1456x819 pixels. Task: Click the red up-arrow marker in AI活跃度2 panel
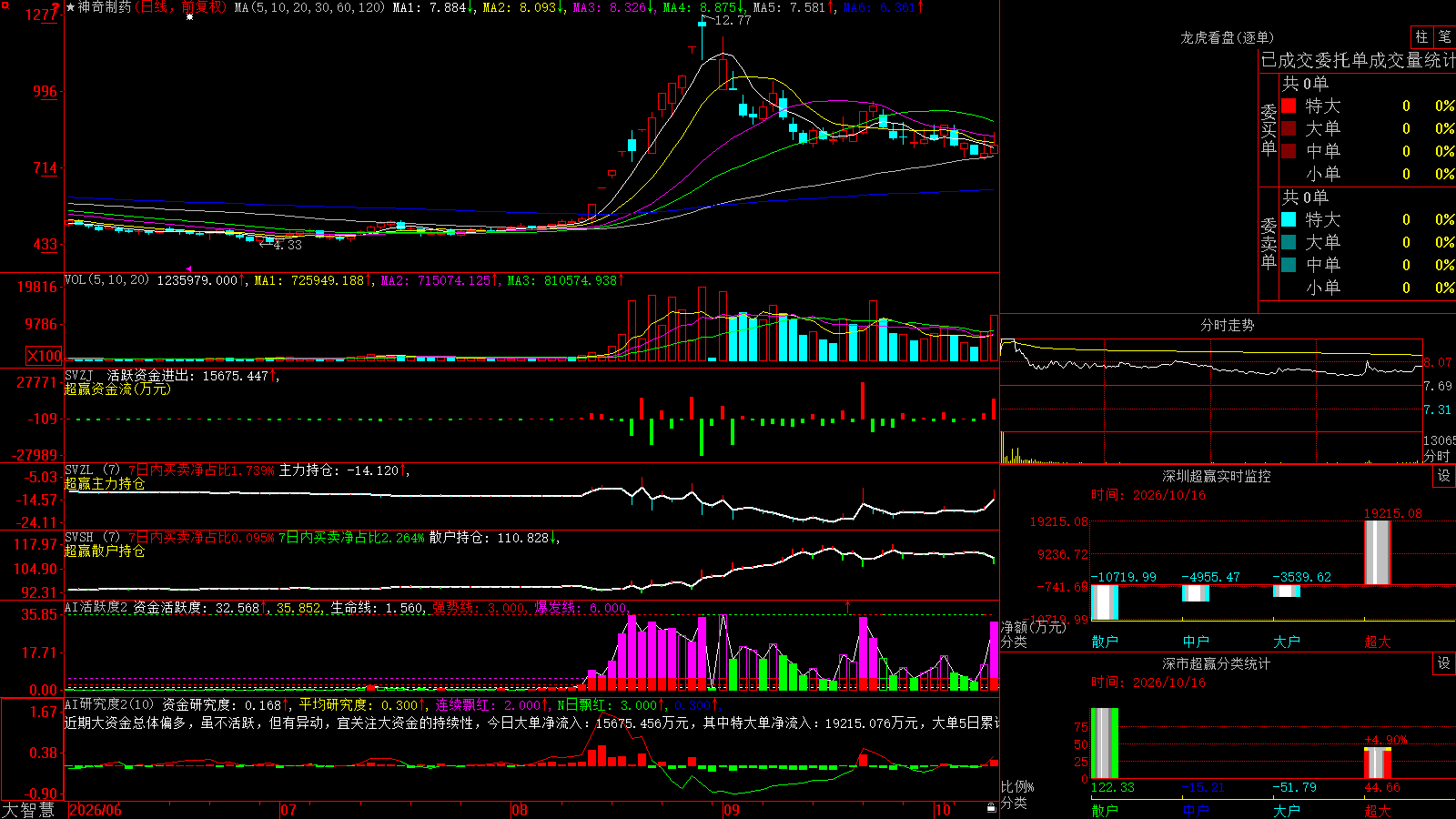pyautogui.click(x=848, y=605)
